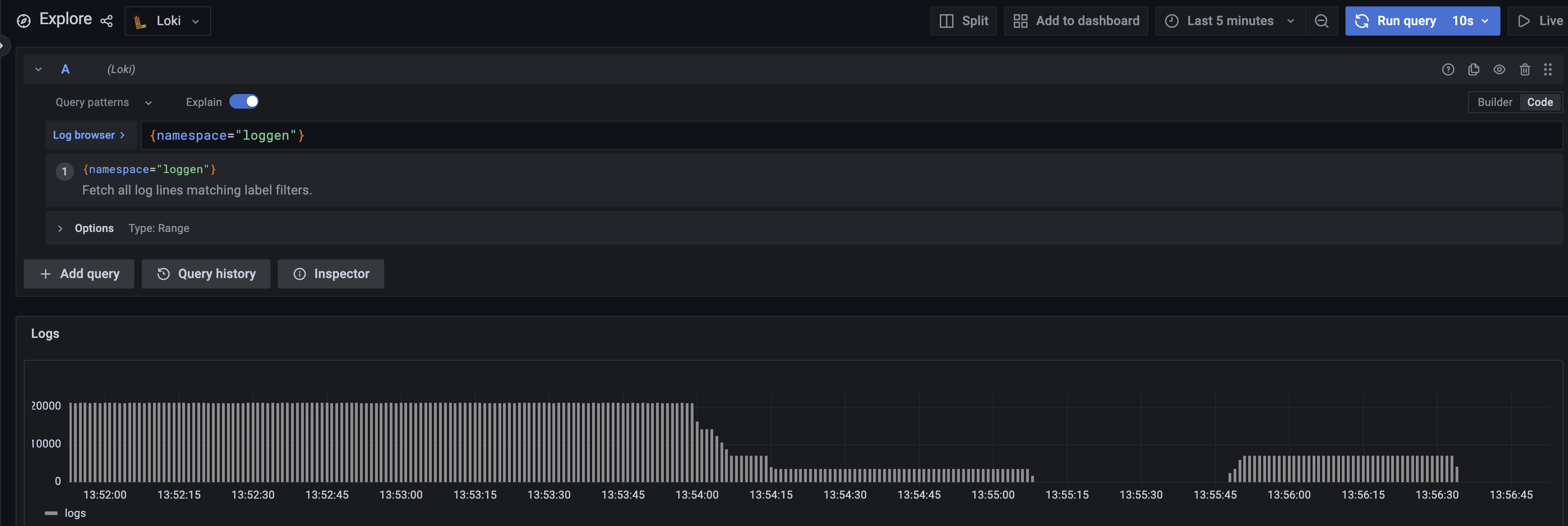Click the share shortcut link icon beside Explore
1568x526 pixels.
107,21
